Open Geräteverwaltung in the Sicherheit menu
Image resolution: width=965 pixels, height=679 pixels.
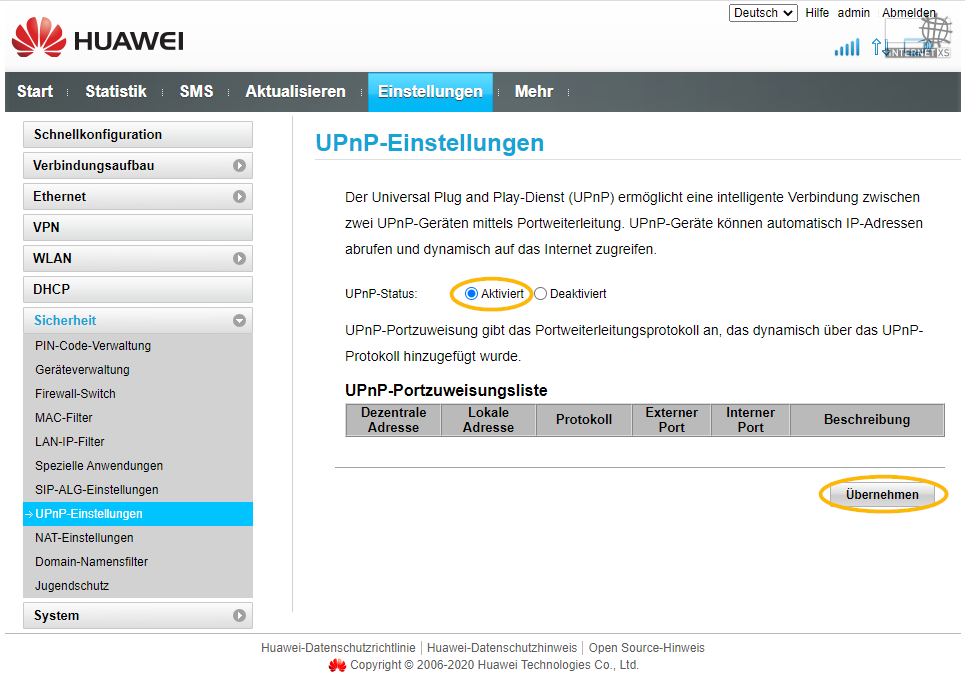click(x=82, y=370)
